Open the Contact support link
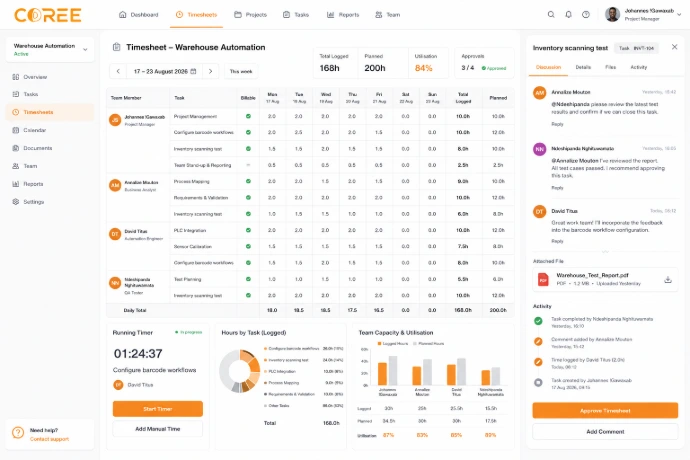Viewport: 690px width, 460px height. [x=49, y=439]
